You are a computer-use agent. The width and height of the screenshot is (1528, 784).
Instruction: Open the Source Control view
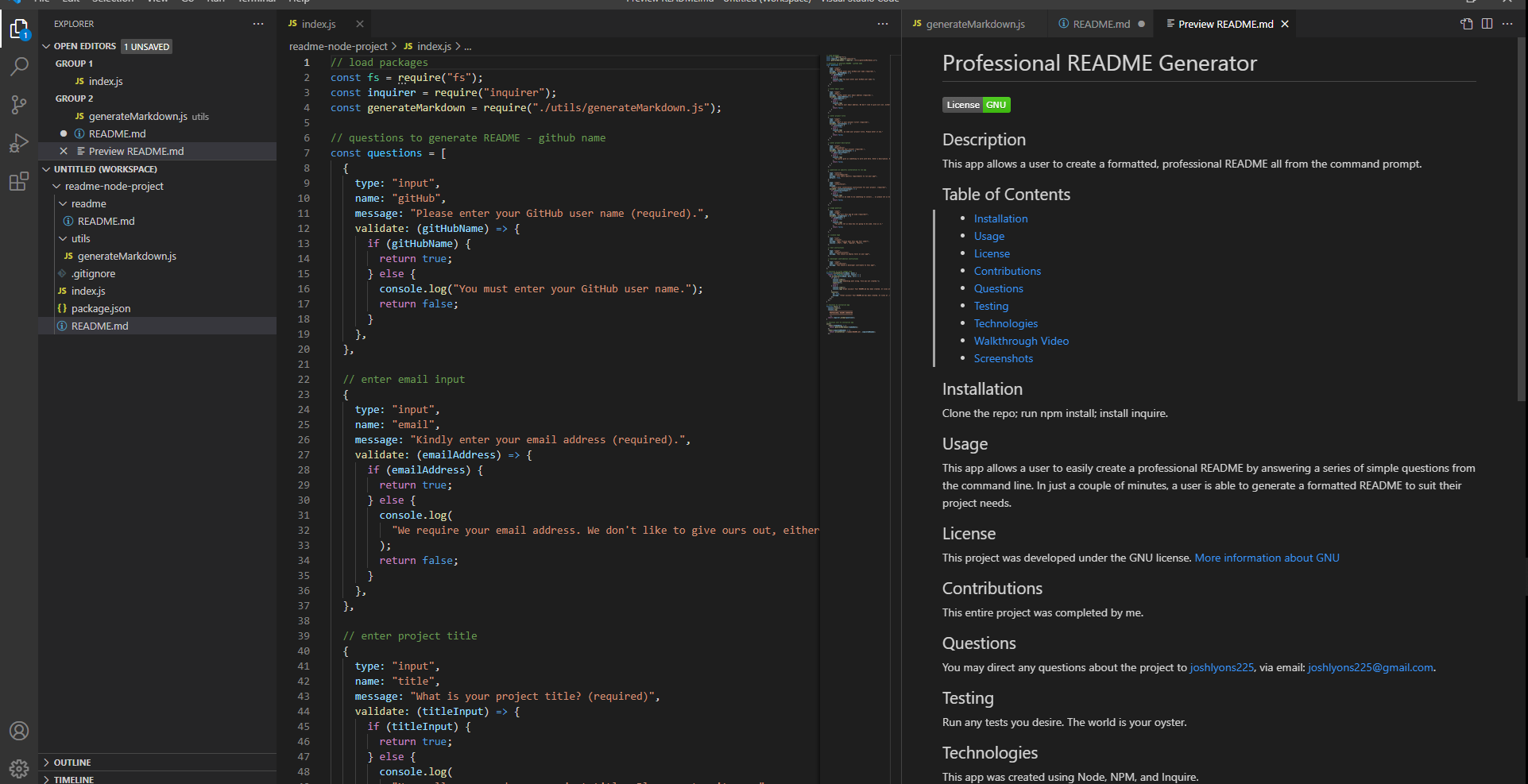pos(19,105)
